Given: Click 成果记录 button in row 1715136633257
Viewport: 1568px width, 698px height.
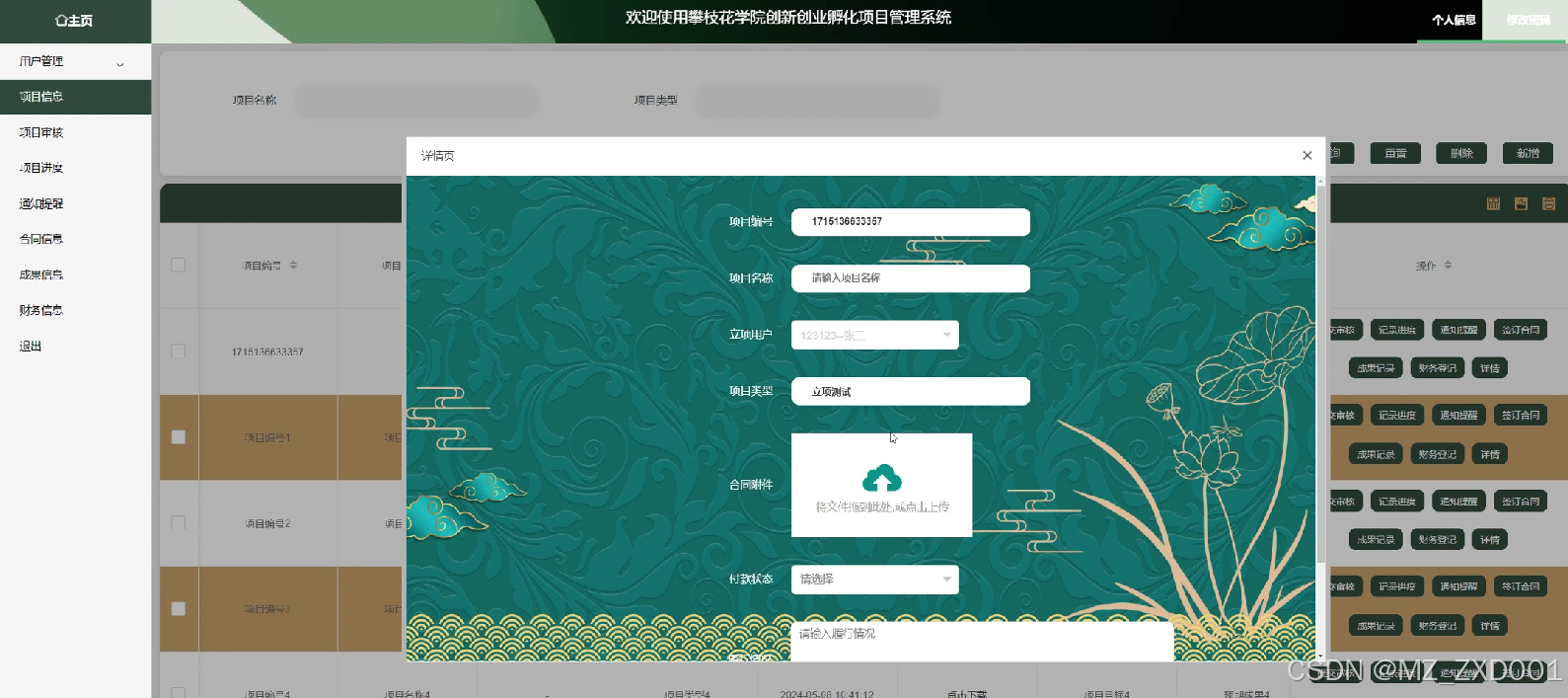Looking at the screenshot, I should point(1376,368).
